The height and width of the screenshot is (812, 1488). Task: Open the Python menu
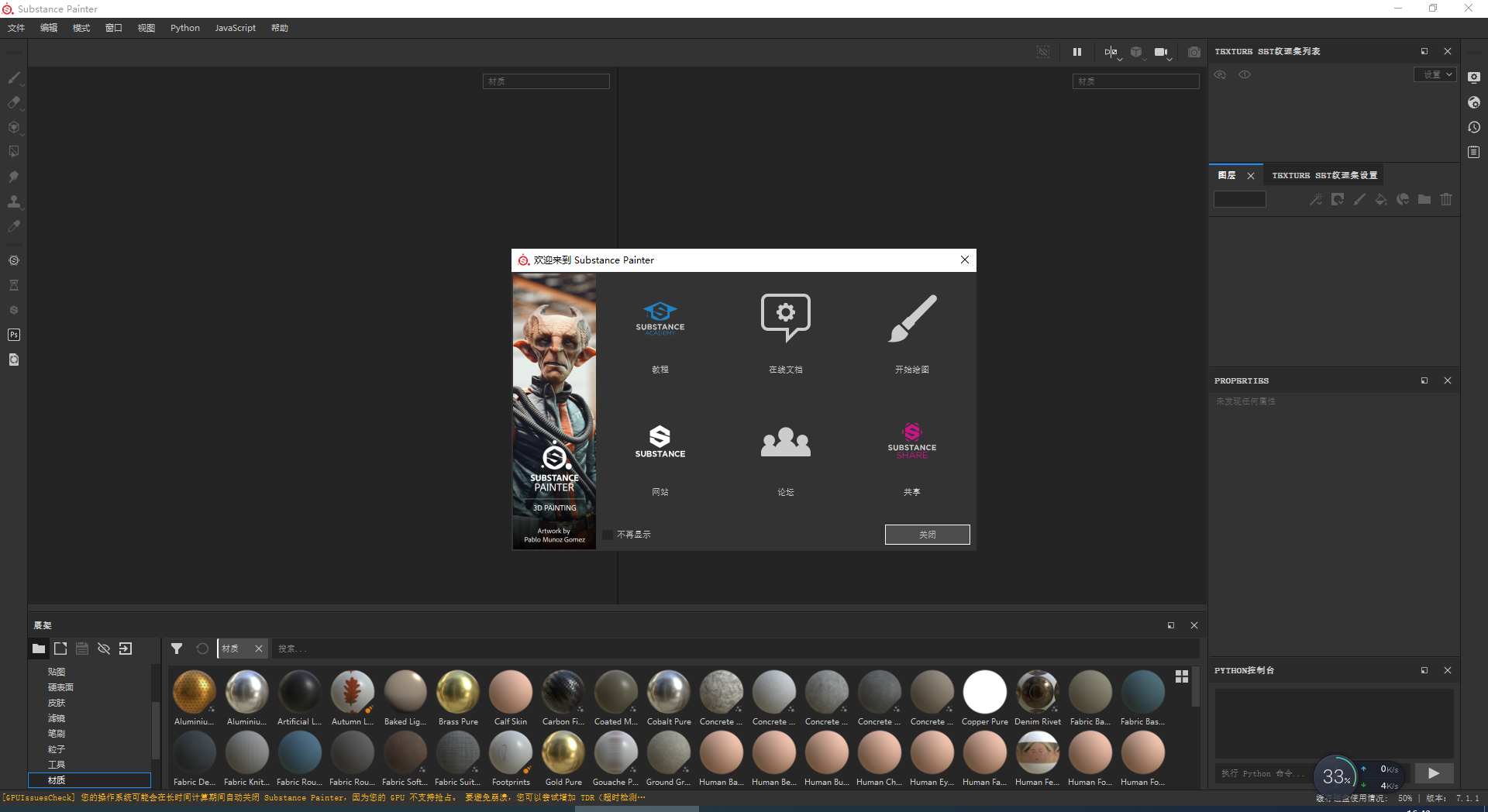185,28
